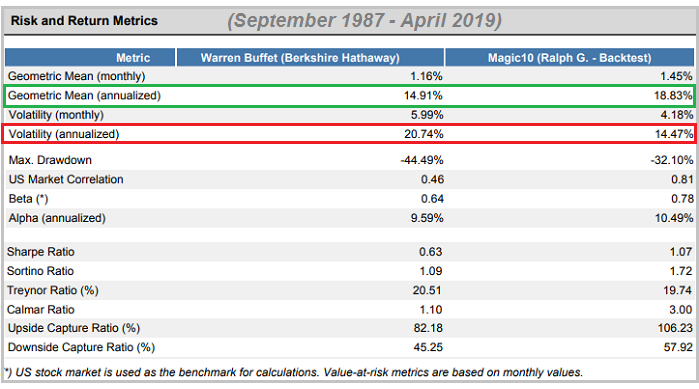699x389 pixels.
Task: Select the Geometric Mean (monthly) row label
Action: coord(77,76)
